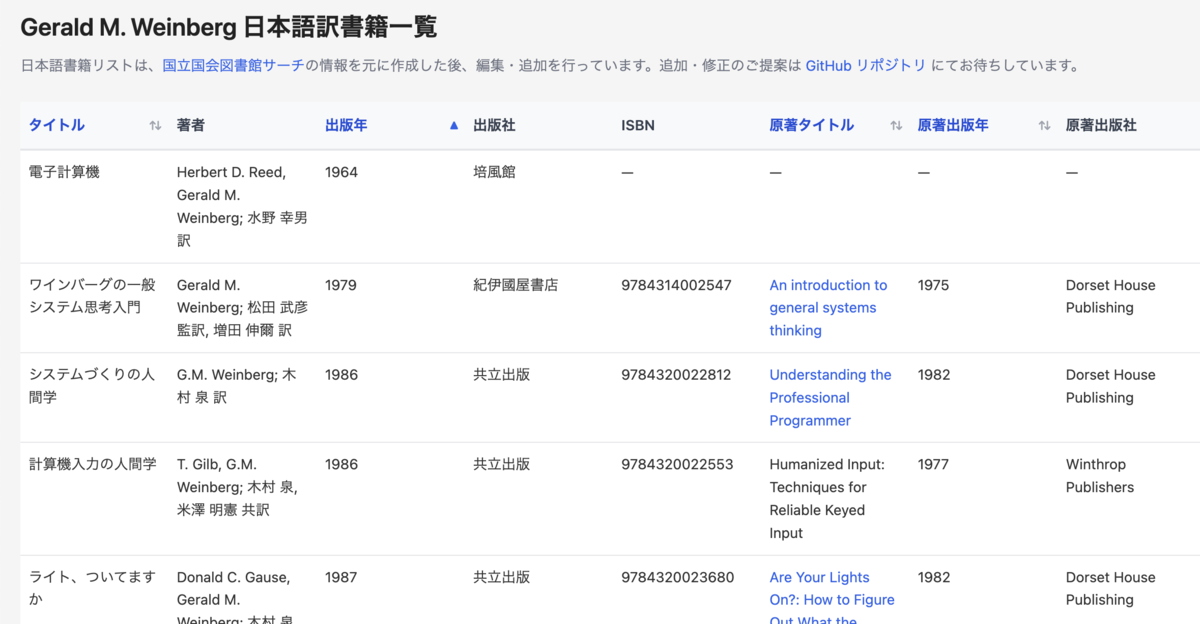This screenshot has width=1200, height=624.
Task: Open 'An introduction to general systems thinking' link
Action: 828,308
